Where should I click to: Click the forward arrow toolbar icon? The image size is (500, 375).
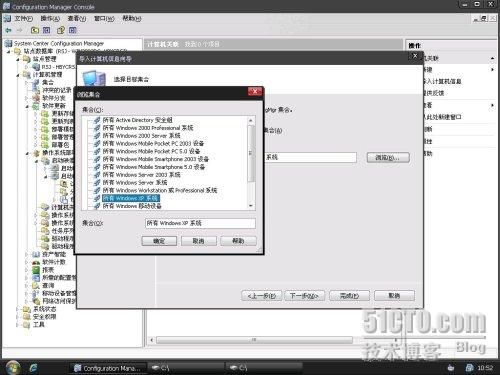click(x=19, y=30)
